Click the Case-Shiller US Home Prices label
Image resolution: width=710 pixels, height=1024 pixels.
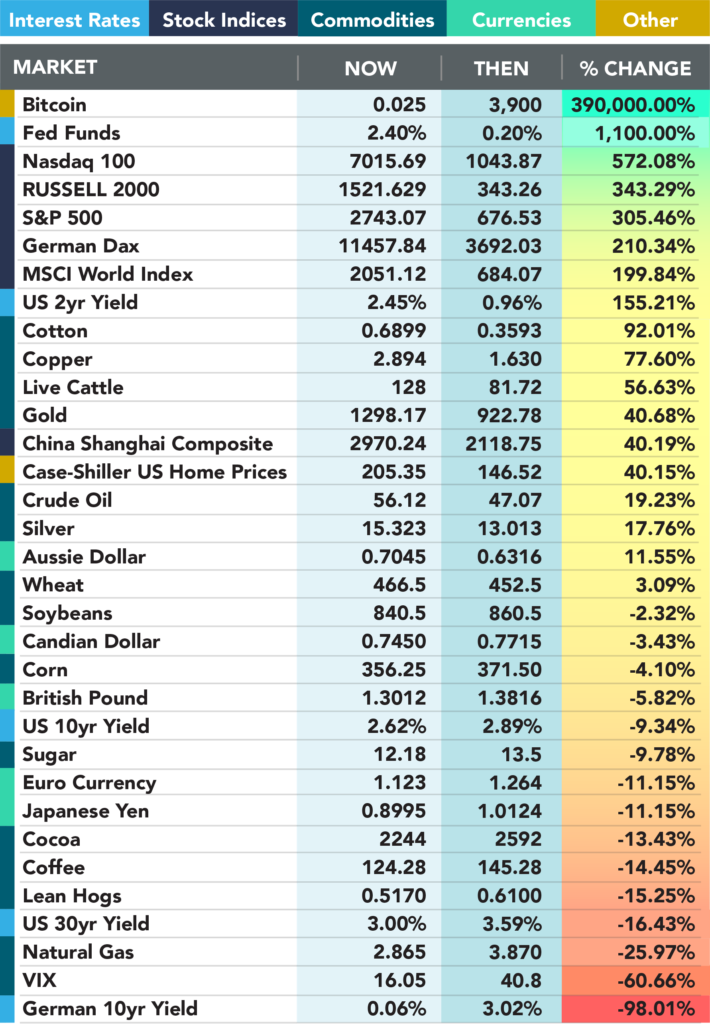[154, 472]
